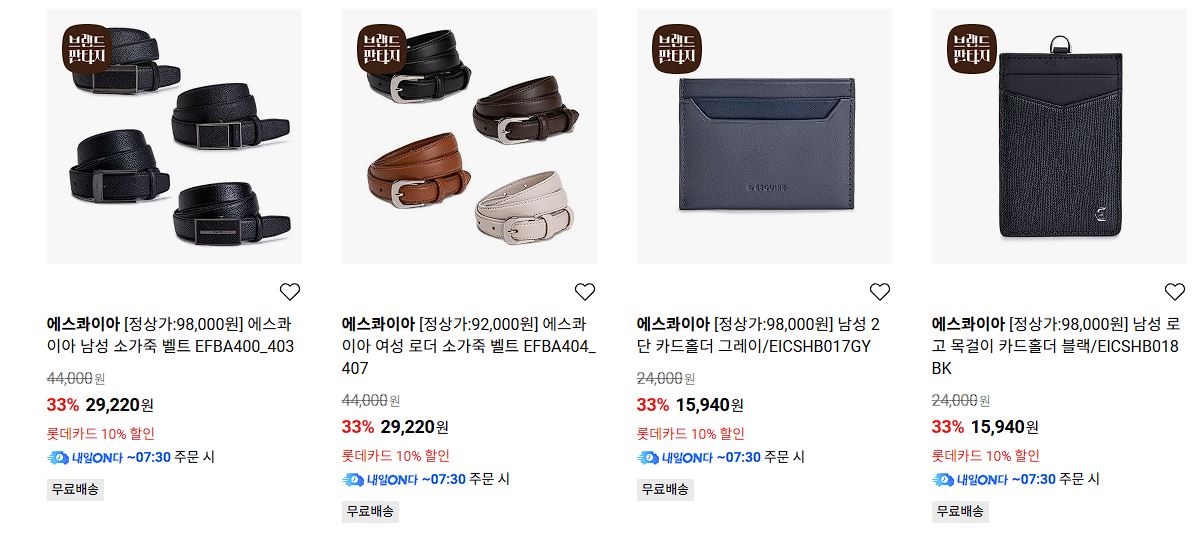Toggle wishlist heart for women's belt EFBA404_407
This screenshot has height=545, width=1197.
click(584, 291)
